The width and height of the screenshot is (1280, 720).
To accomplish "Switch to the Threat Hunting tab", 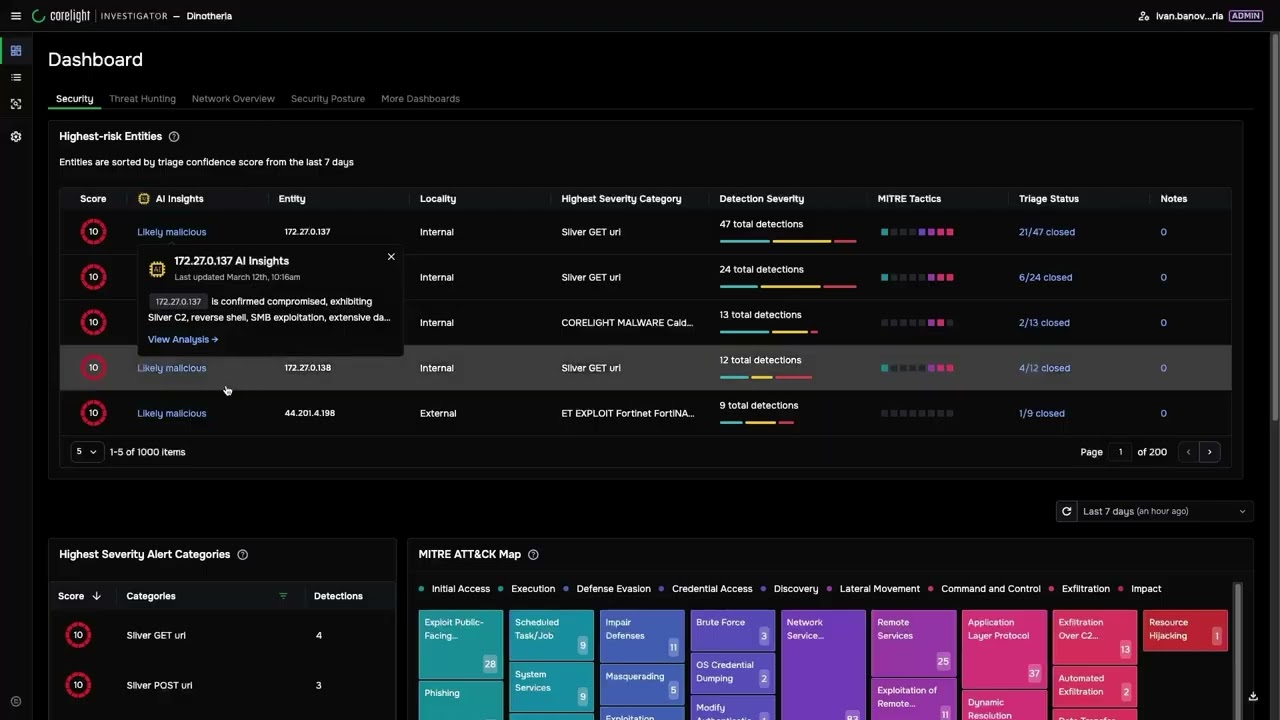I will pos(142,98).
